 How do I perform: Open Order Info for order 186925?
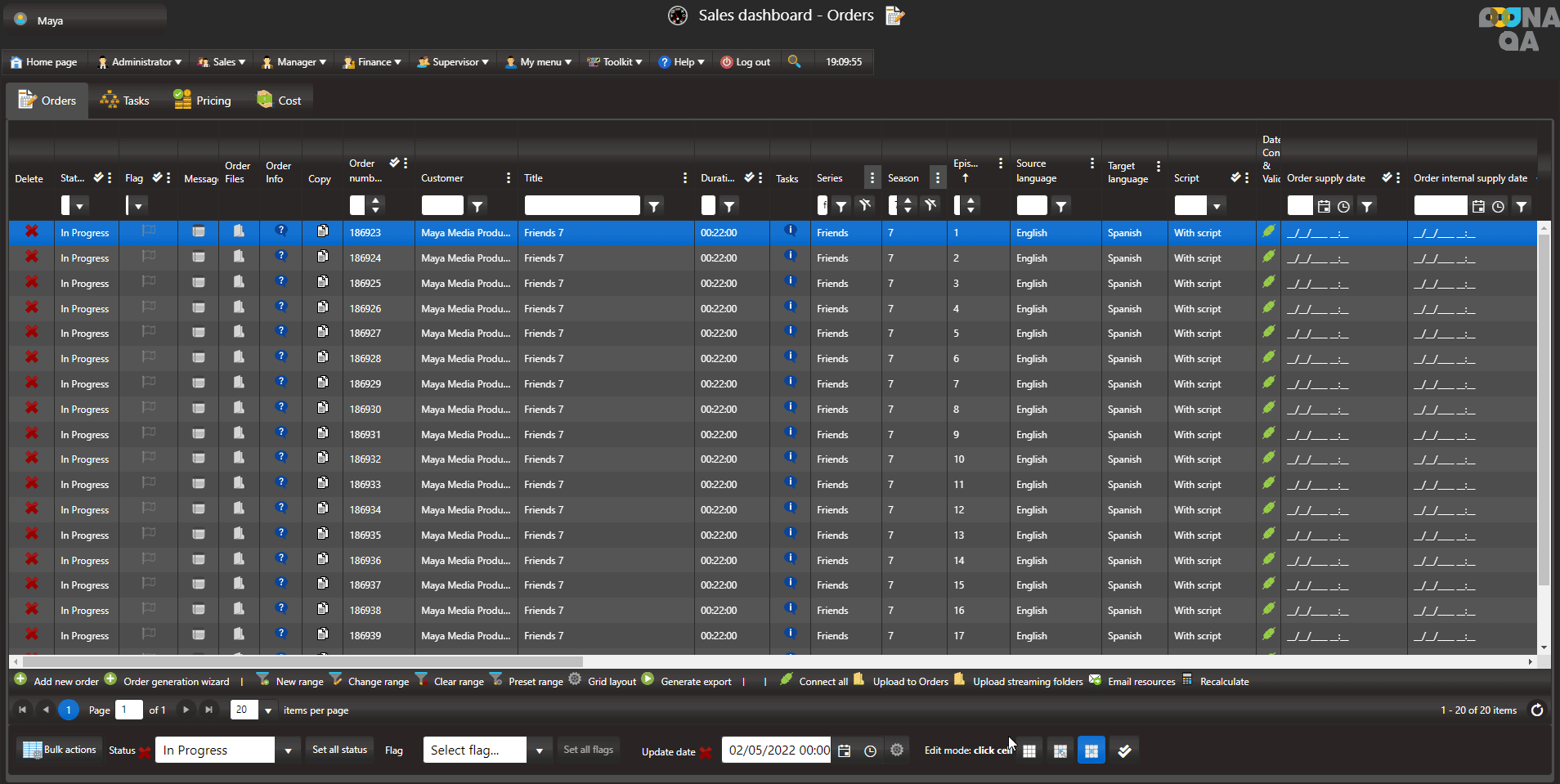[x=280, y=281]
